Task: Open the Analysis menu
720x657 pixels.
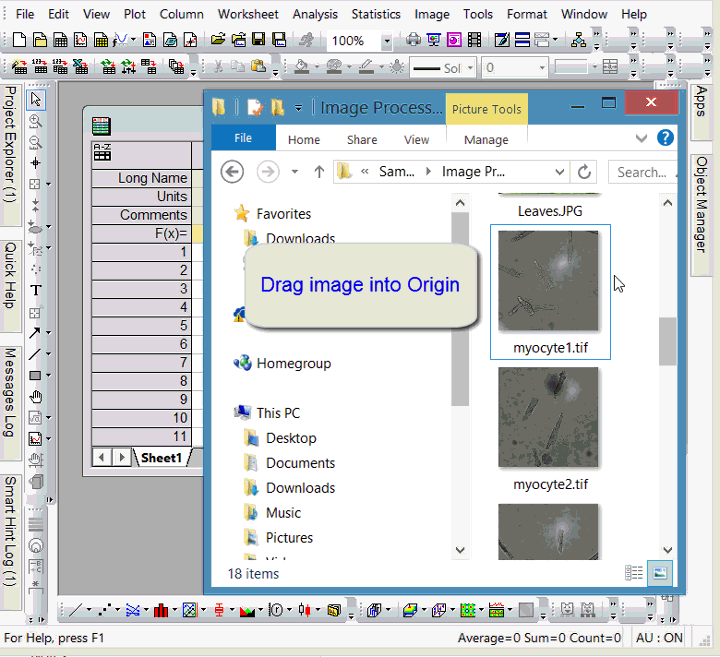Action: [x=315, y=14]
